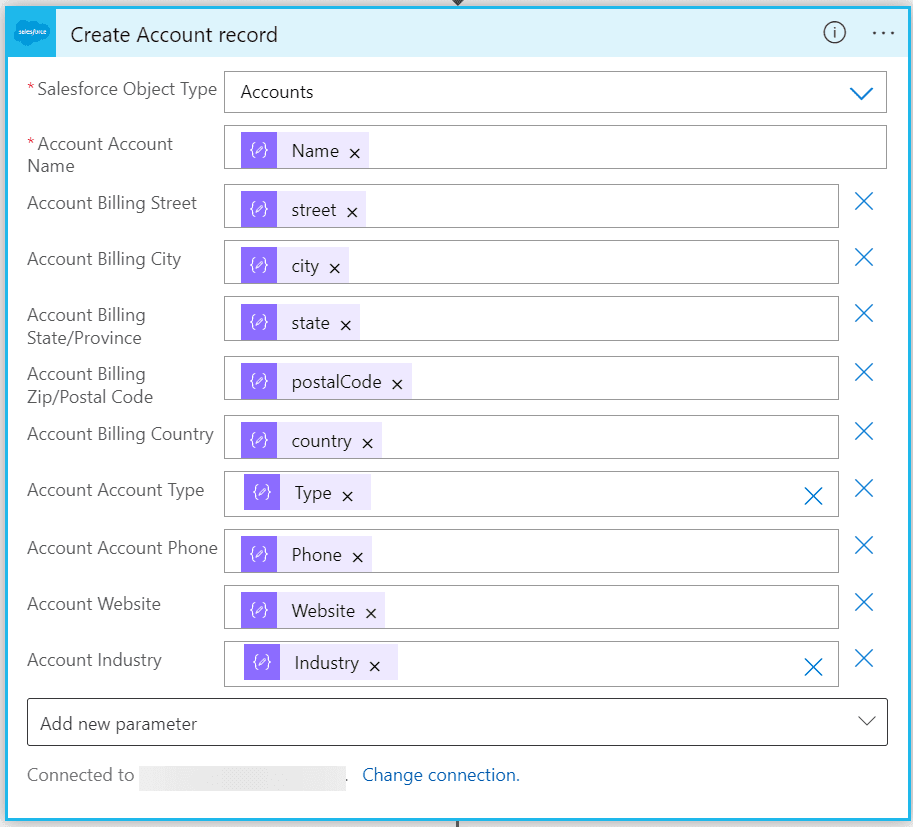Remove the Industry token from Account Industry
Viewport: 913px width, 827px height.
tap(375, 666)
